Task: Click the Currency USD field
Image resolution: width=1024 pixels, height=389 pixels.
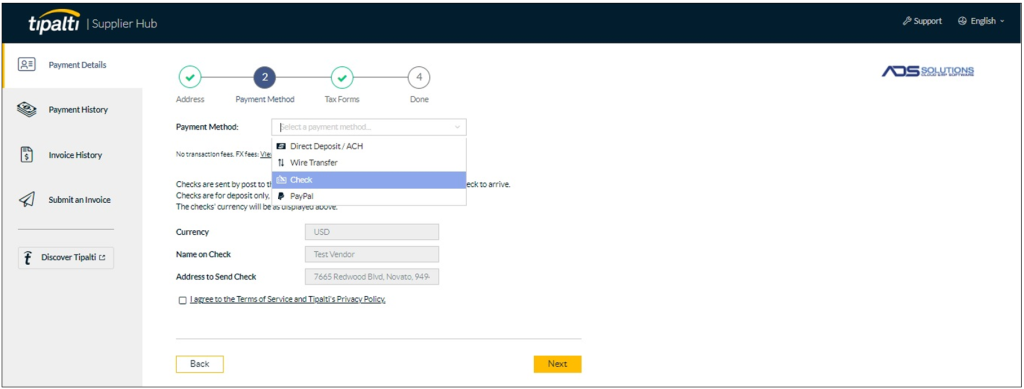Action: tap(372, 232)
